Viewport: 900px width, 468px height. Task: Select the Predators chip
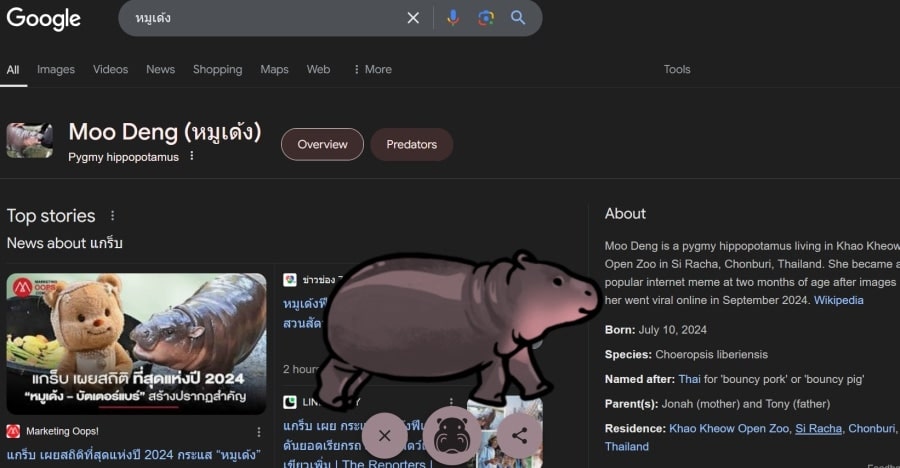click(412, 144)
